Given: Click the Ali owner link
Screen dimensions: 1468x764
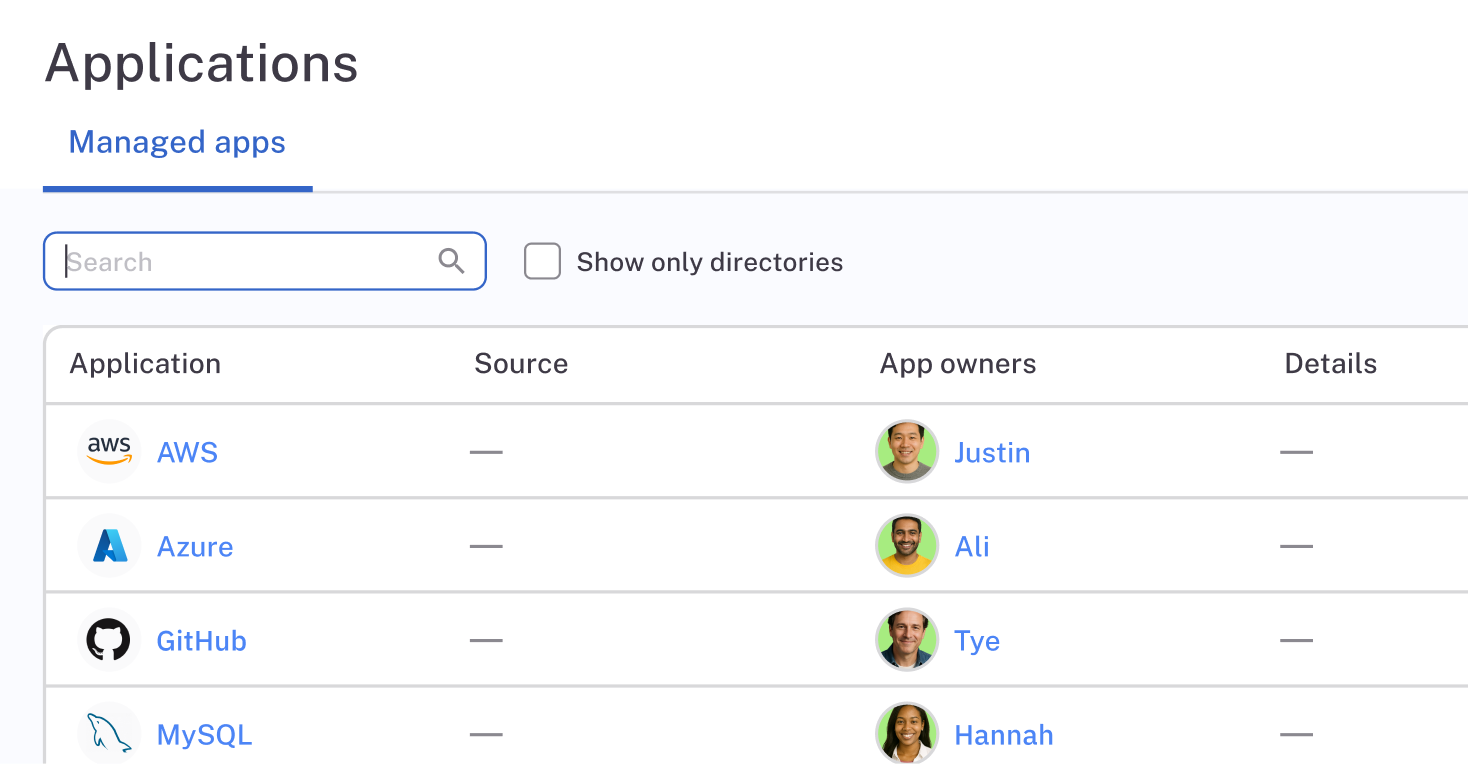Looking at the screenshot, I should (971, 545).
